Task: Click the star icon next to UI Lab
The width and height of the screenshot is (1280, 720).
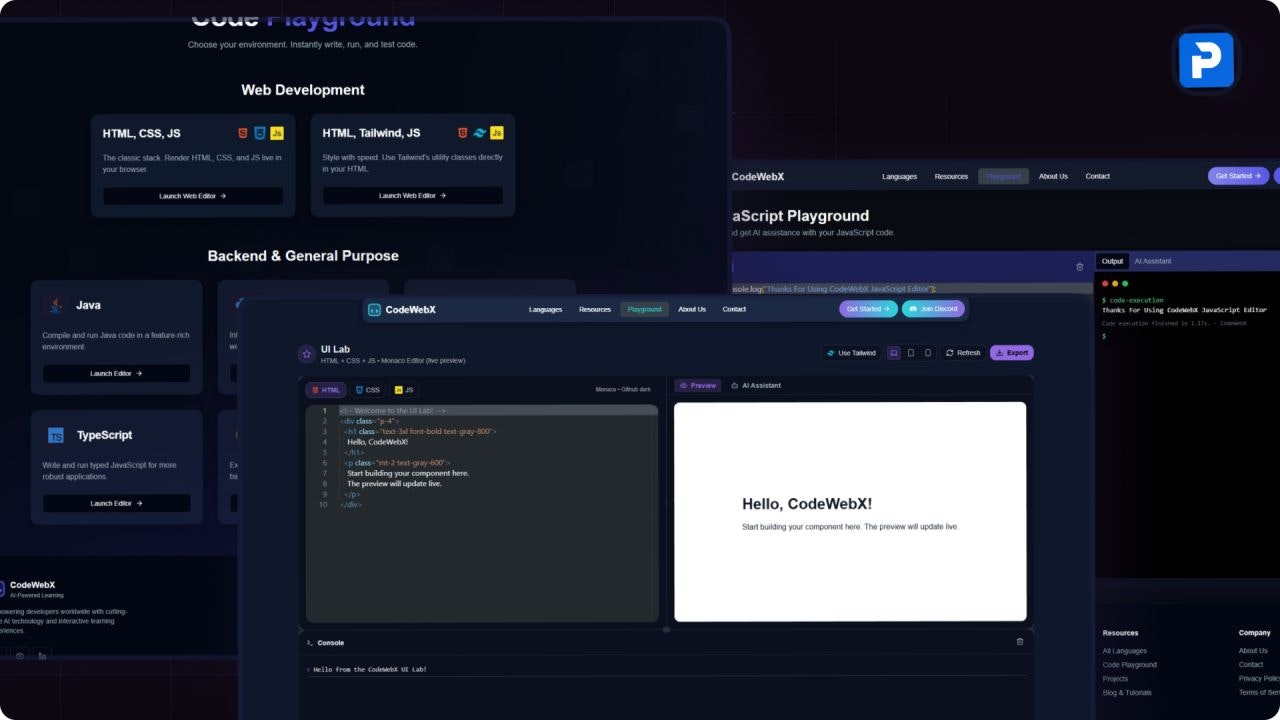Action: 306,353
